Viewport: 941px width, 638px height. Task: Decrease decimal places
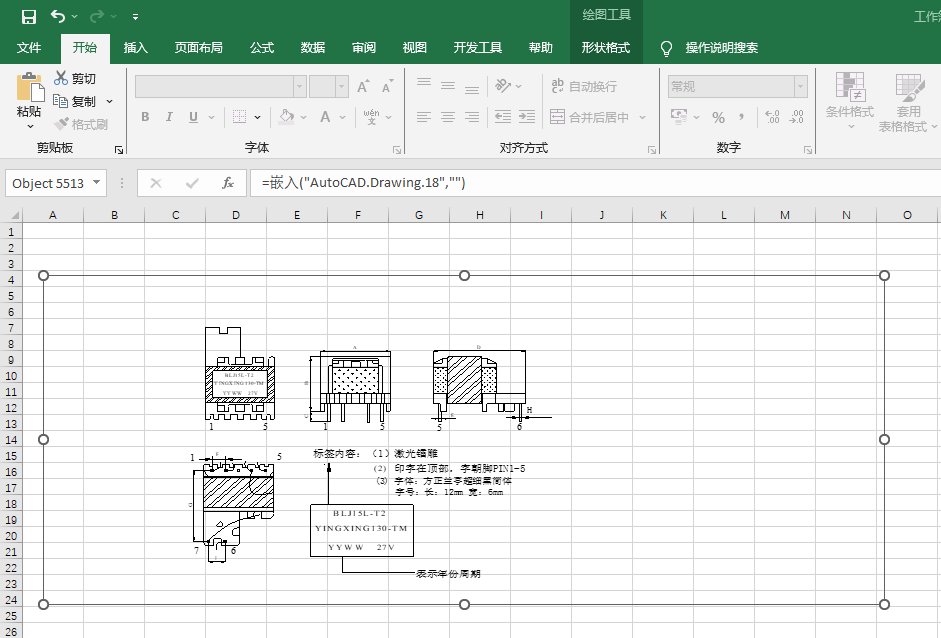click(x=796, y=117)
